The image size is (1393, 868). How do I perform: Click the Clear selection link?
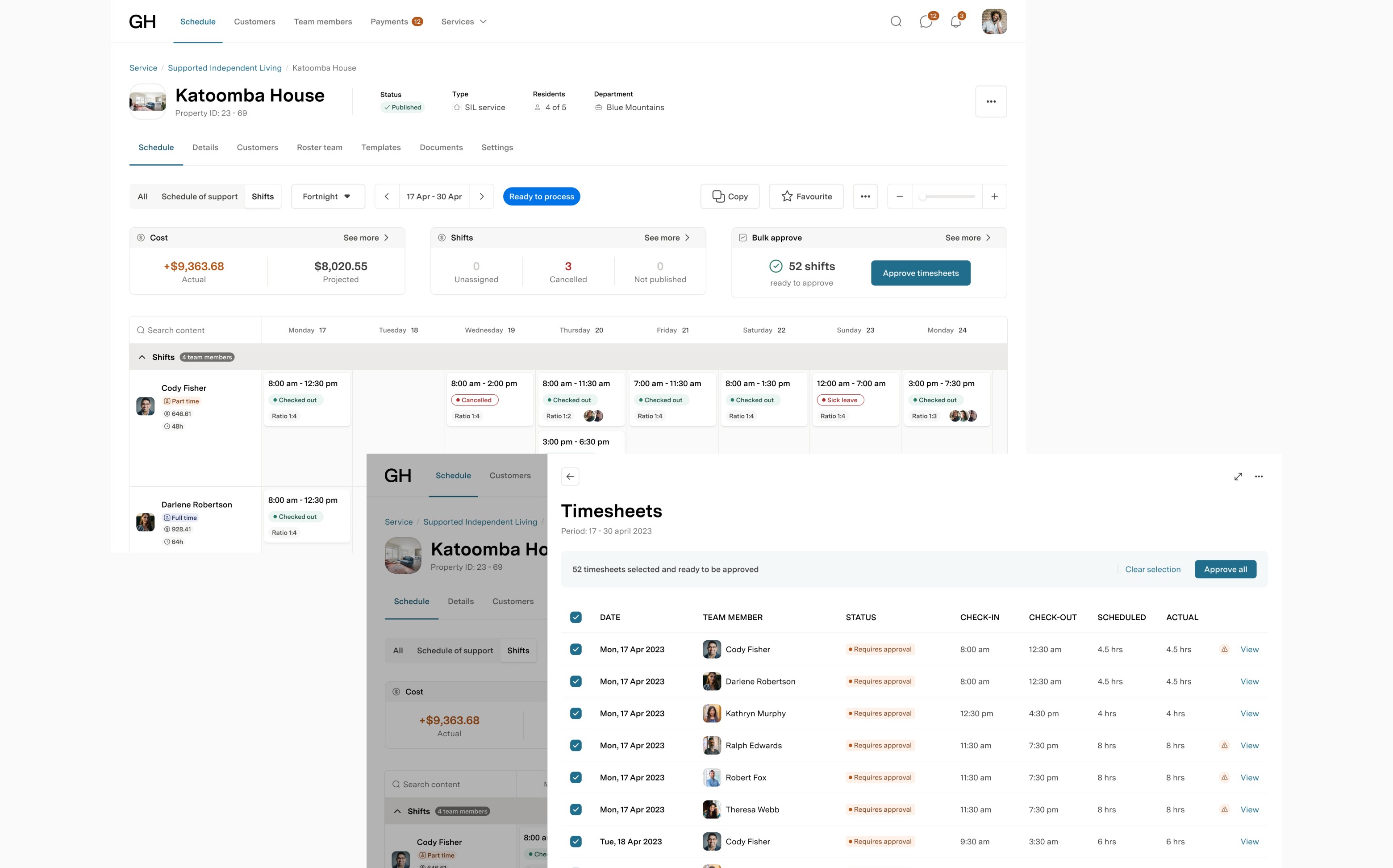1152,569
